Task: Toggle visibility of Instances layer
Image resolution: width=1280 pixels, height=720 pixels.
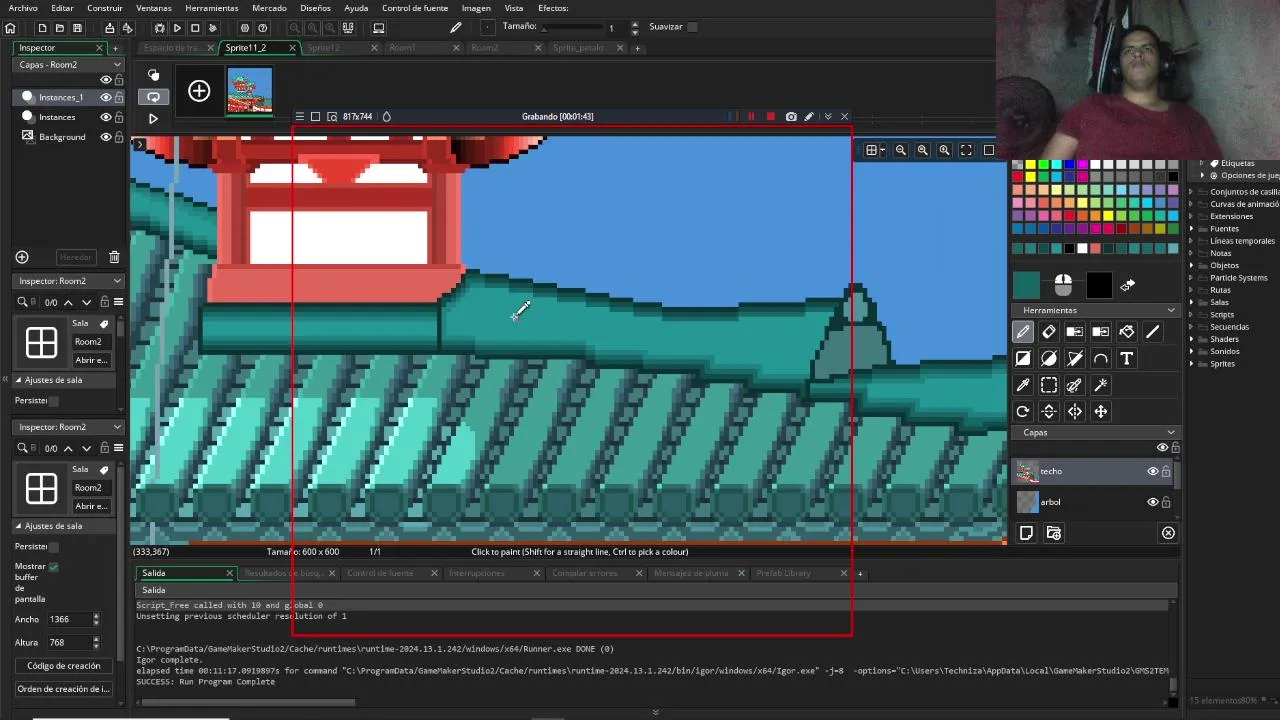Action: click(105, 117)
